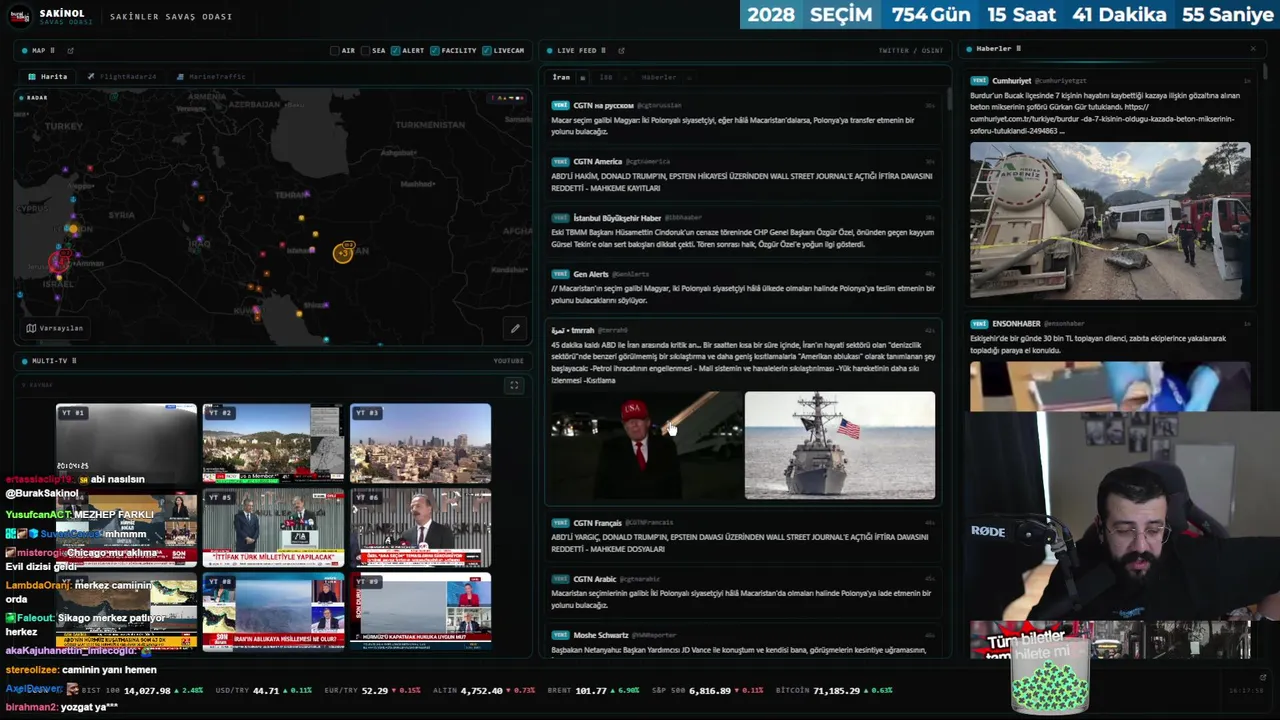Screen dimensions: 1280x720
Task: Open the warship image in tmrrah post
Action: [x=840, y=445]
